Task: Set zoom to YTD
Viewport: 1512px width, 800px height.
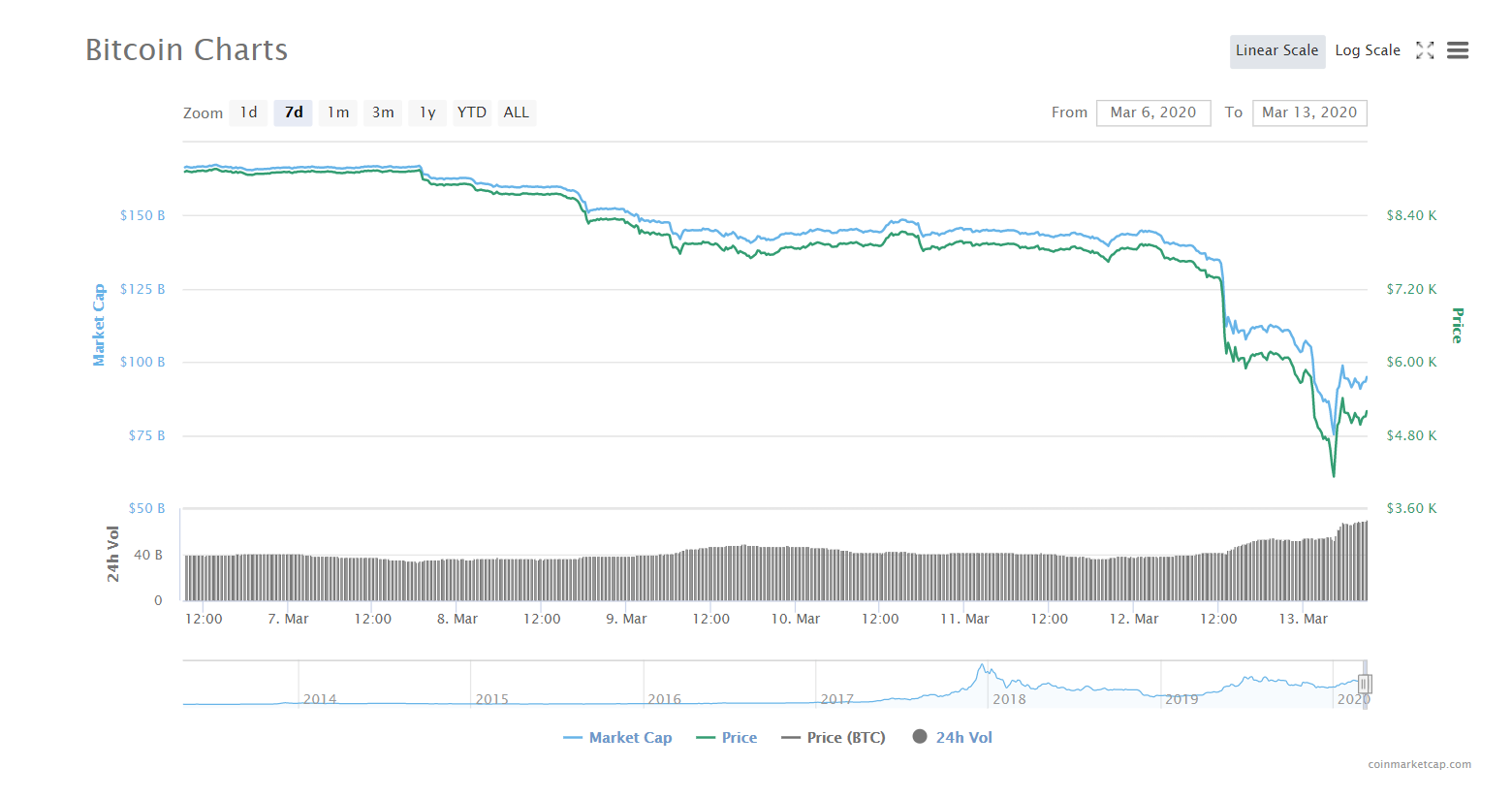Action: [472, 112]
